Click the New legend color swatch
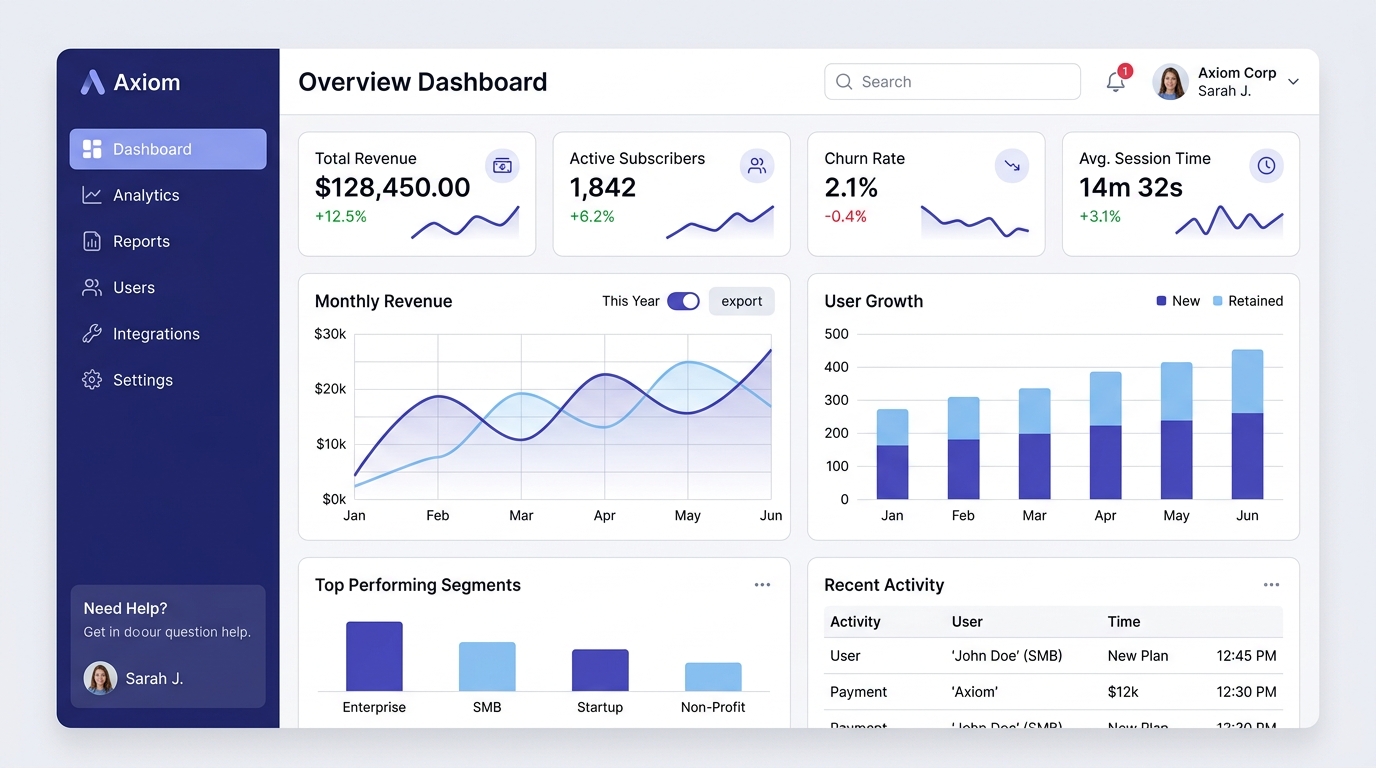This screenshot has width=1376, height=768. [1162, 301]
